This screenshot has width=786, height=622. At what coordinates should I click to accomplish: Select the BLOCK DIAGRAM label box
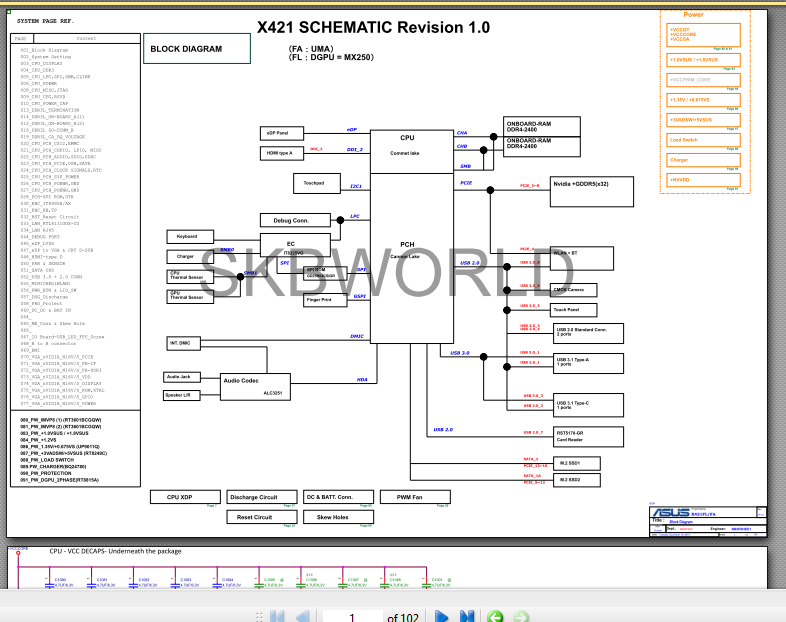pyautogui.click(x=196, y=49)
